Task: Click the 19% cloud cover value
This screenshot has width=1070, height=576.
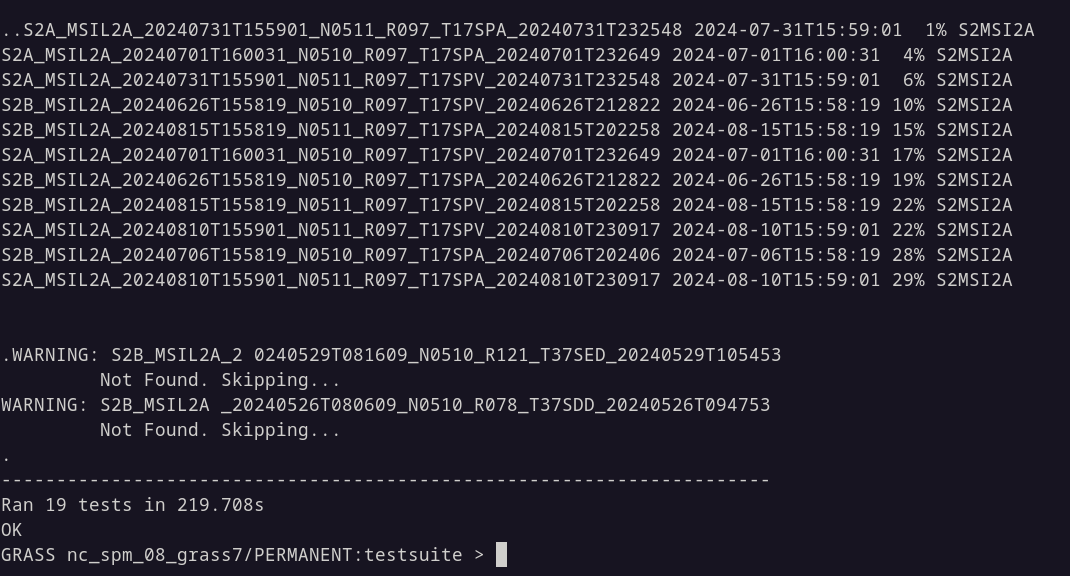Action: (x=908, y=180)
